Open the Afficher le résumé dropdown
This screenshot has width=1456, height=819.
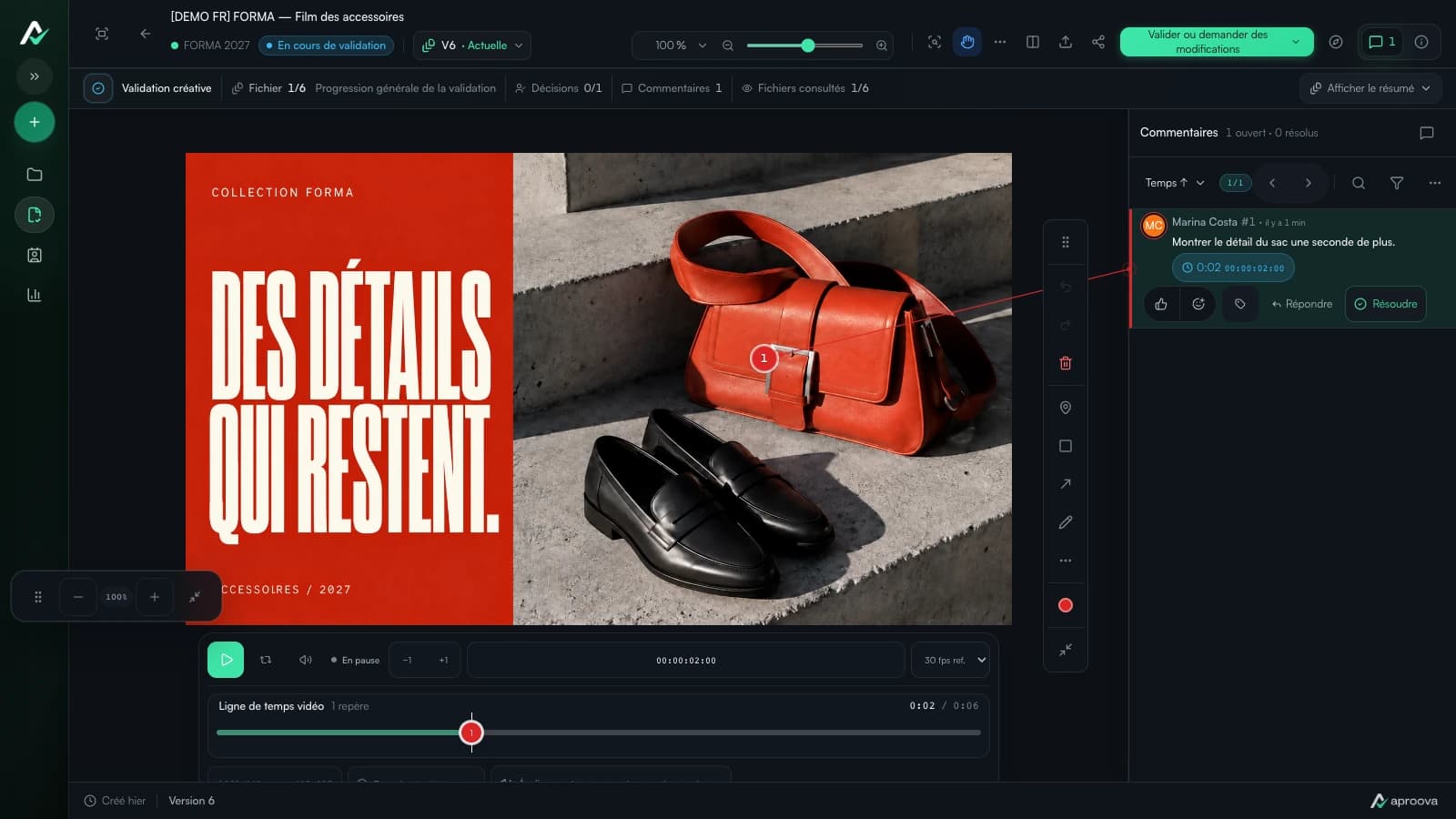(x=1370, y=88)
